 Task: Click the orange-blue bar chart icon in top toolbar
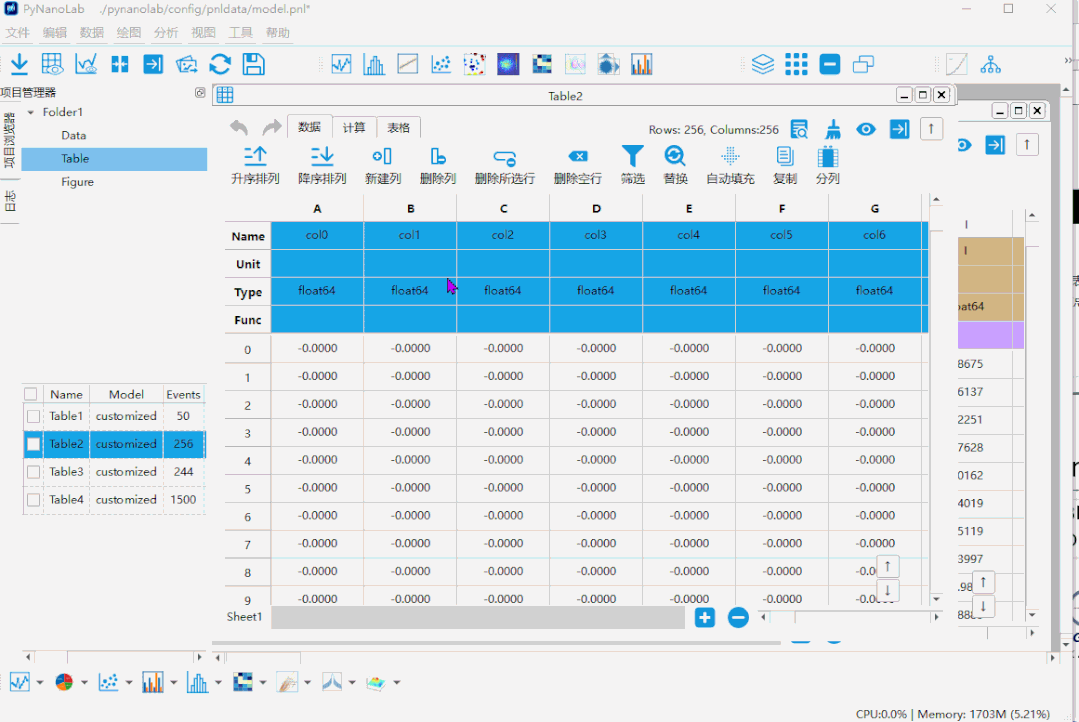click(x=641, y=64)
